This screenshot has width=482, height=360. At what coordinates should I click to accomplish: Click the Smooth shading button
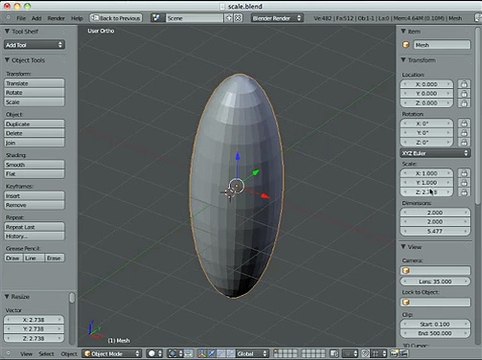pyautogui.click(x=34, y=164)
